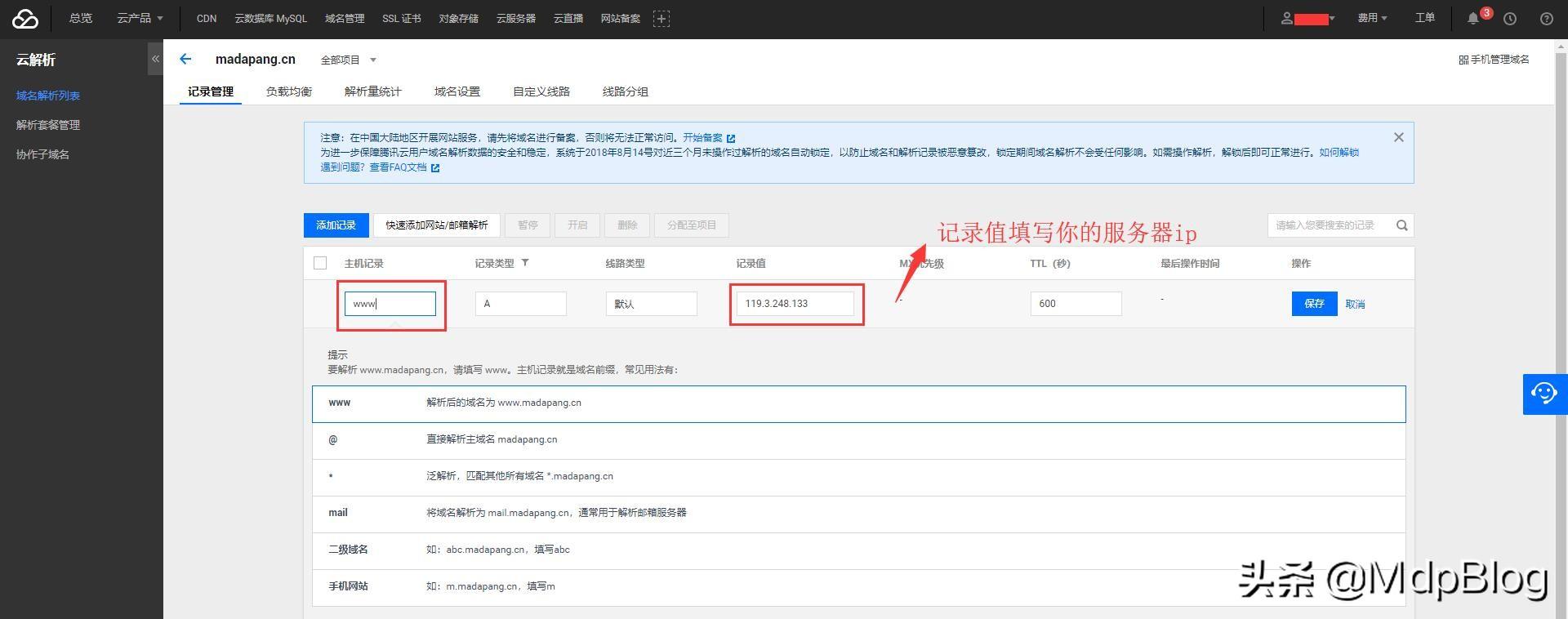The width and height of the screenshot is (1568, 619).
Task: Click the search magnifier icon
Action: (1402, 225)
